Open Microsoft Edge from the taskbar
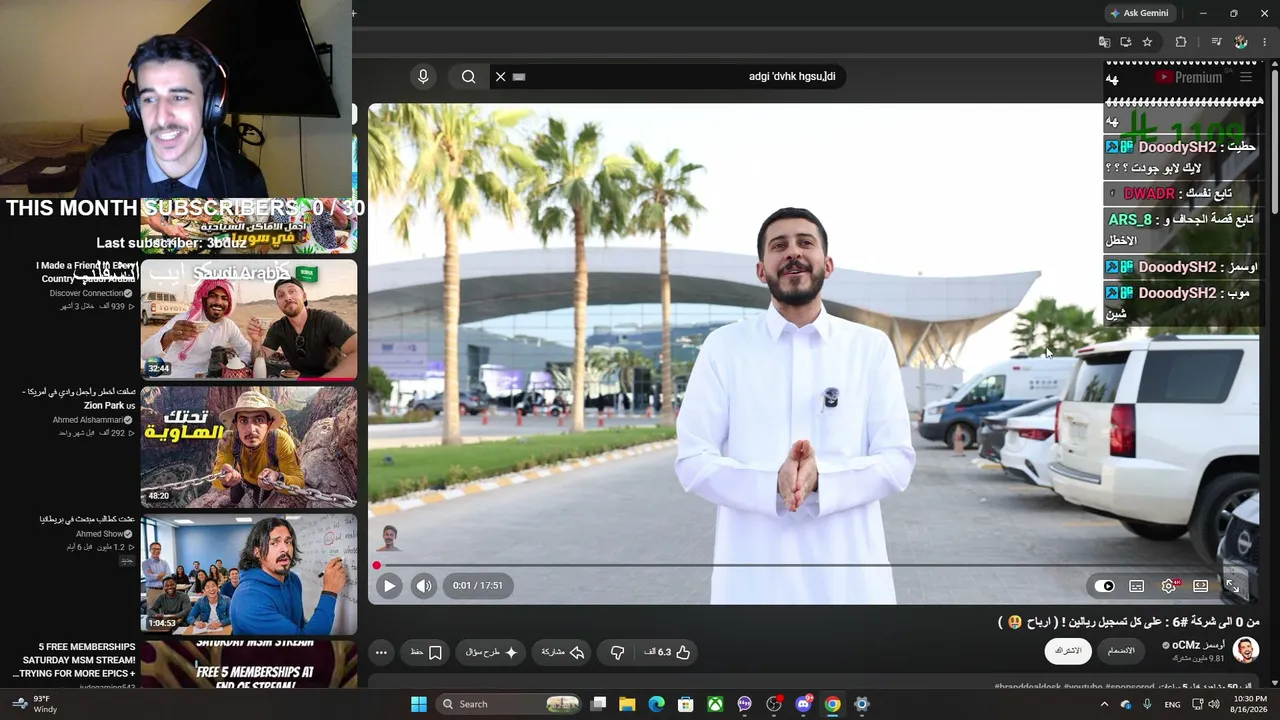Screen dimensions: 1280x720 (656, 704)
